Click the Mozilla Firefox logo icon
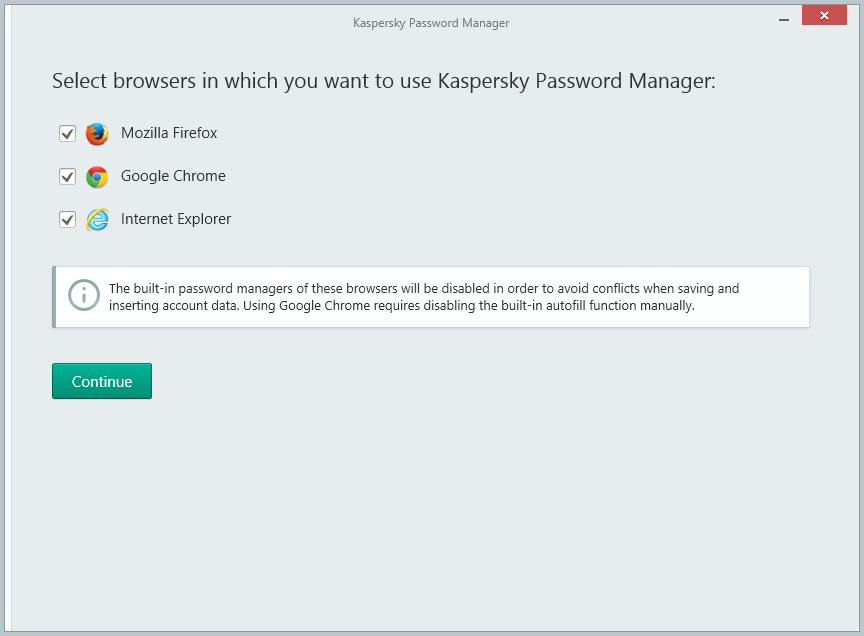The width and height of the screenshot is (864, 636). point(97,134)
